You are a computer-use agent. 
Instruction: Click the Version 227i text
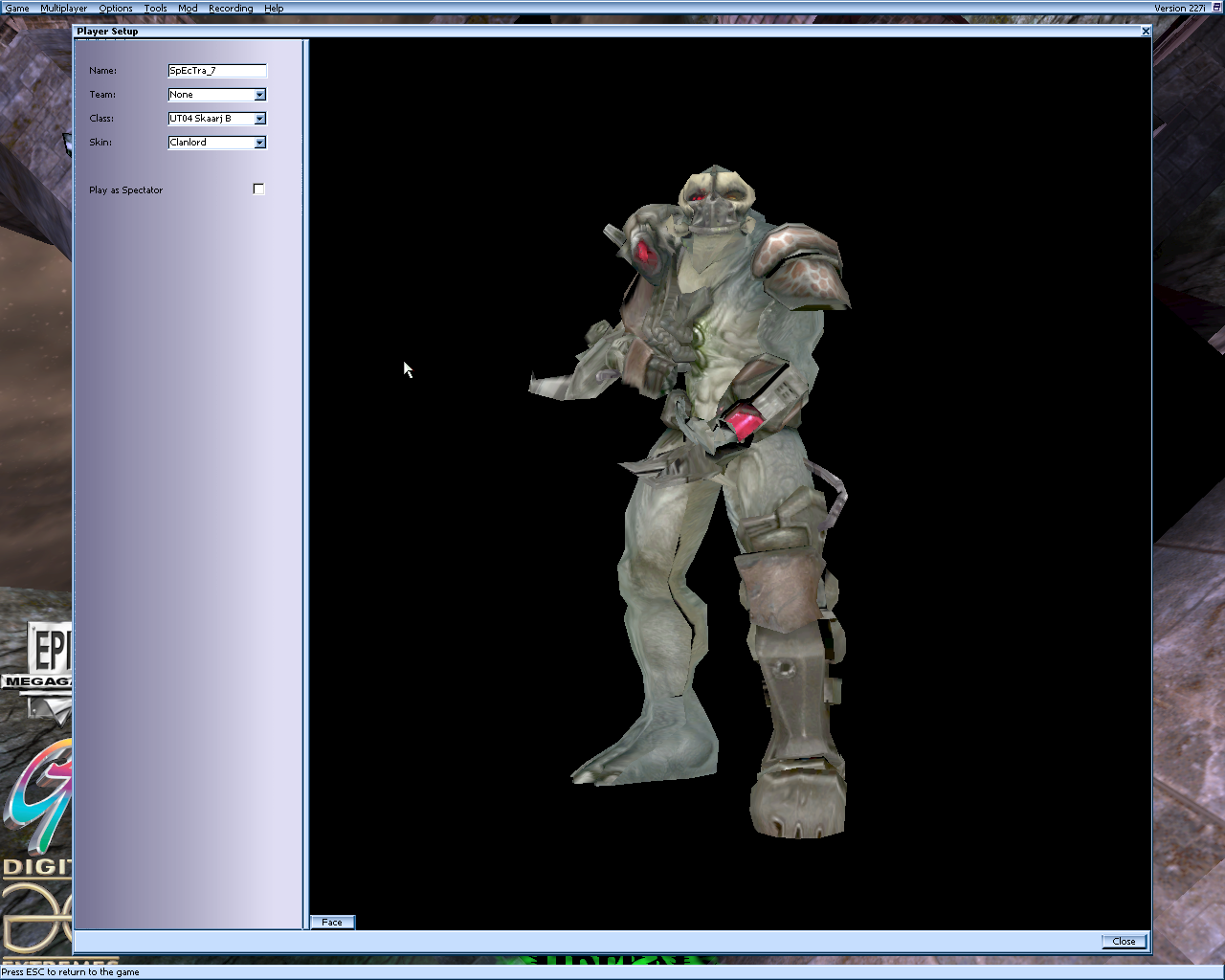tap(1180, 8)
